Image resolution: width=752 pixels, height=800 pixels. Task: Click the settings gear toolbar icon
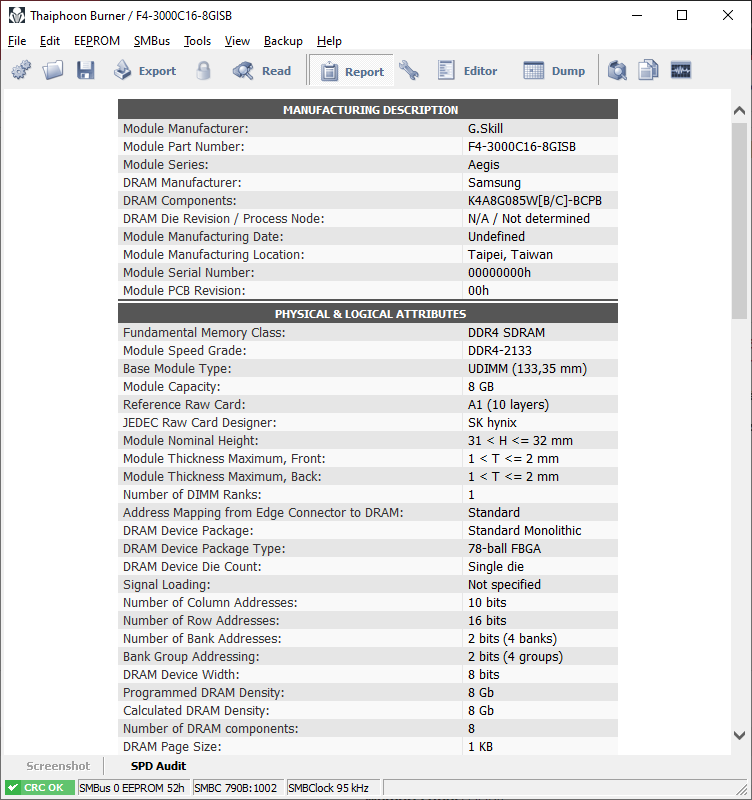pyautogui.click(x=21, y=70)
